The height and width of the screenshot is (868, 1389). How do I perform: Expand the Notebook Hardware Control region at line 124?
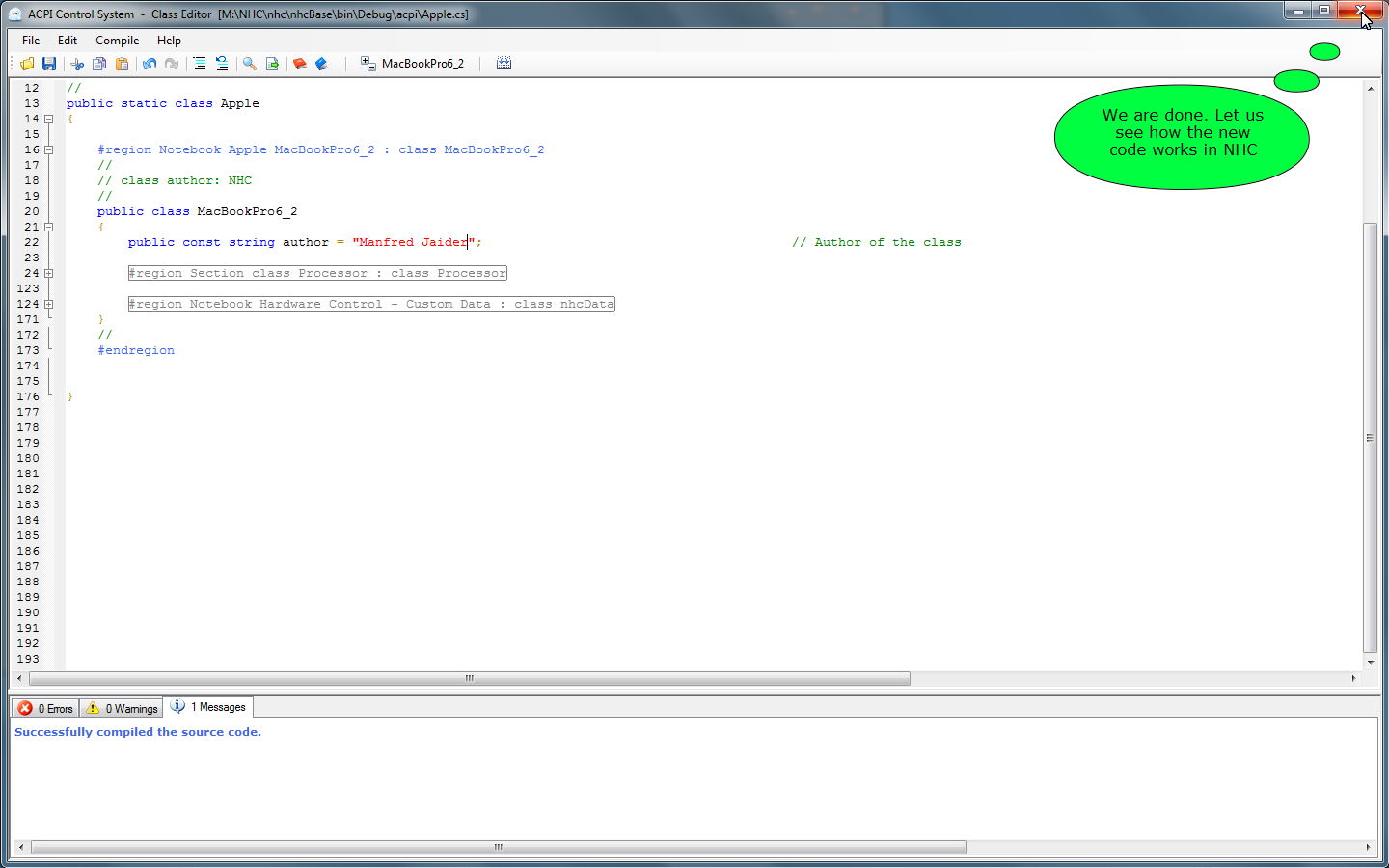click(48, 305)
